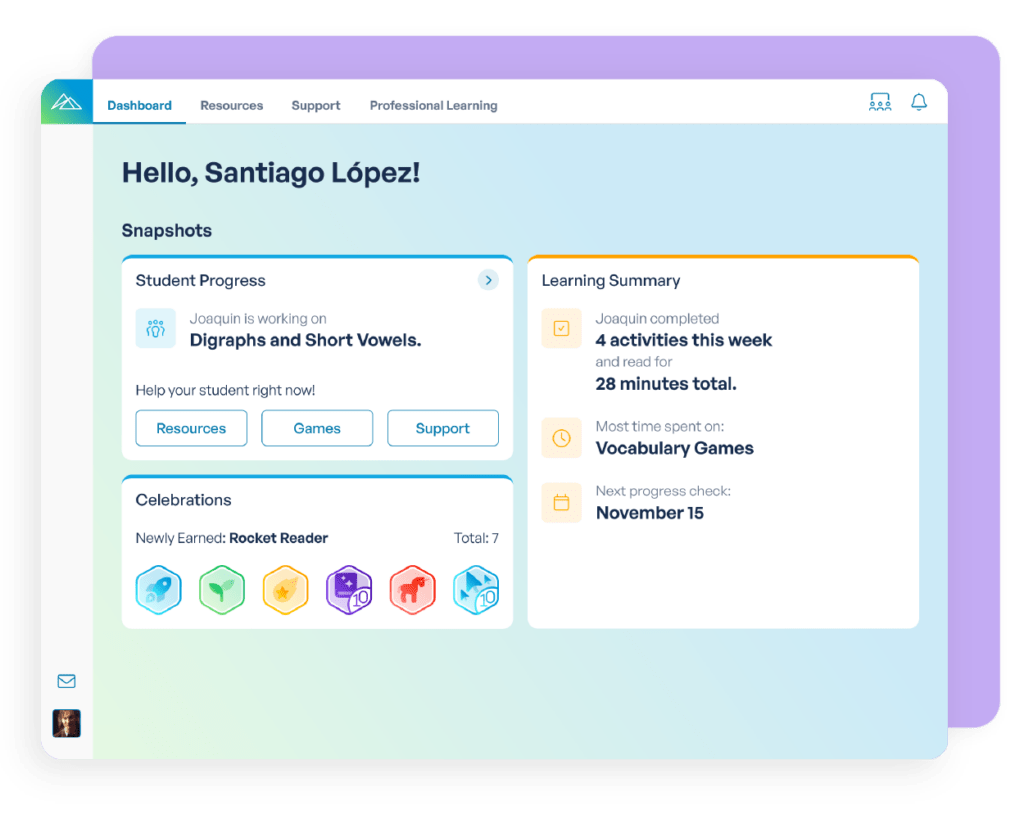
Task: Open notifications via the bell icon
Action: 918,101
